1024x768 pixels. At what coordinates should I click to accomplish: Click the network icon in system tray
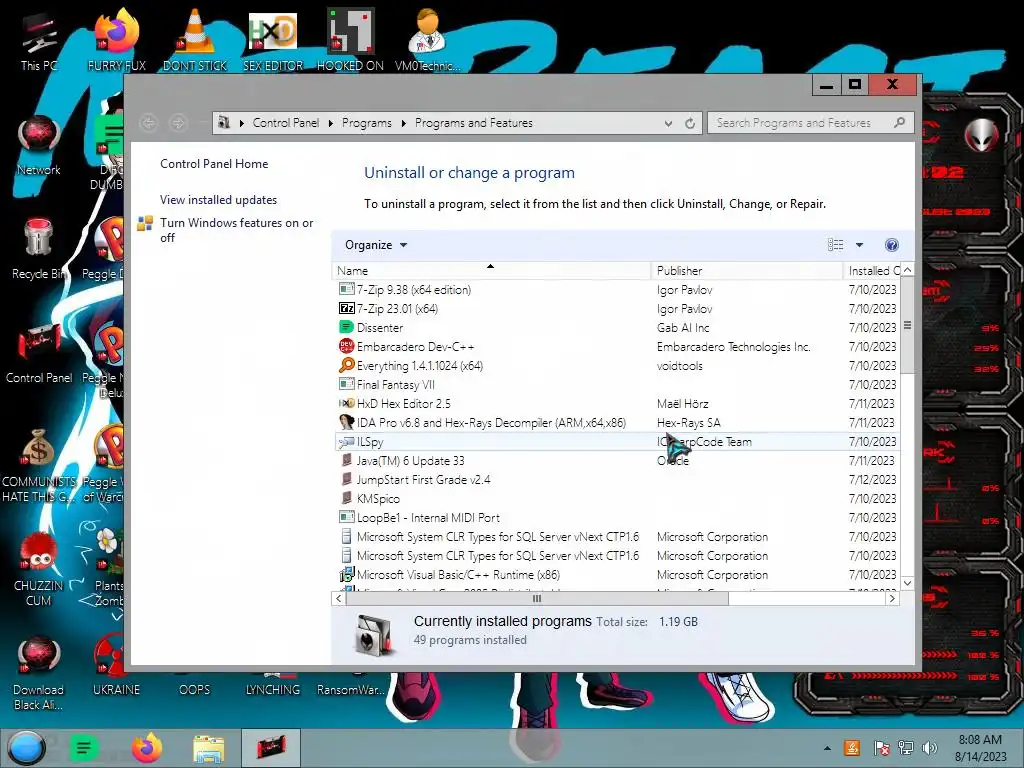coord(905,748)
